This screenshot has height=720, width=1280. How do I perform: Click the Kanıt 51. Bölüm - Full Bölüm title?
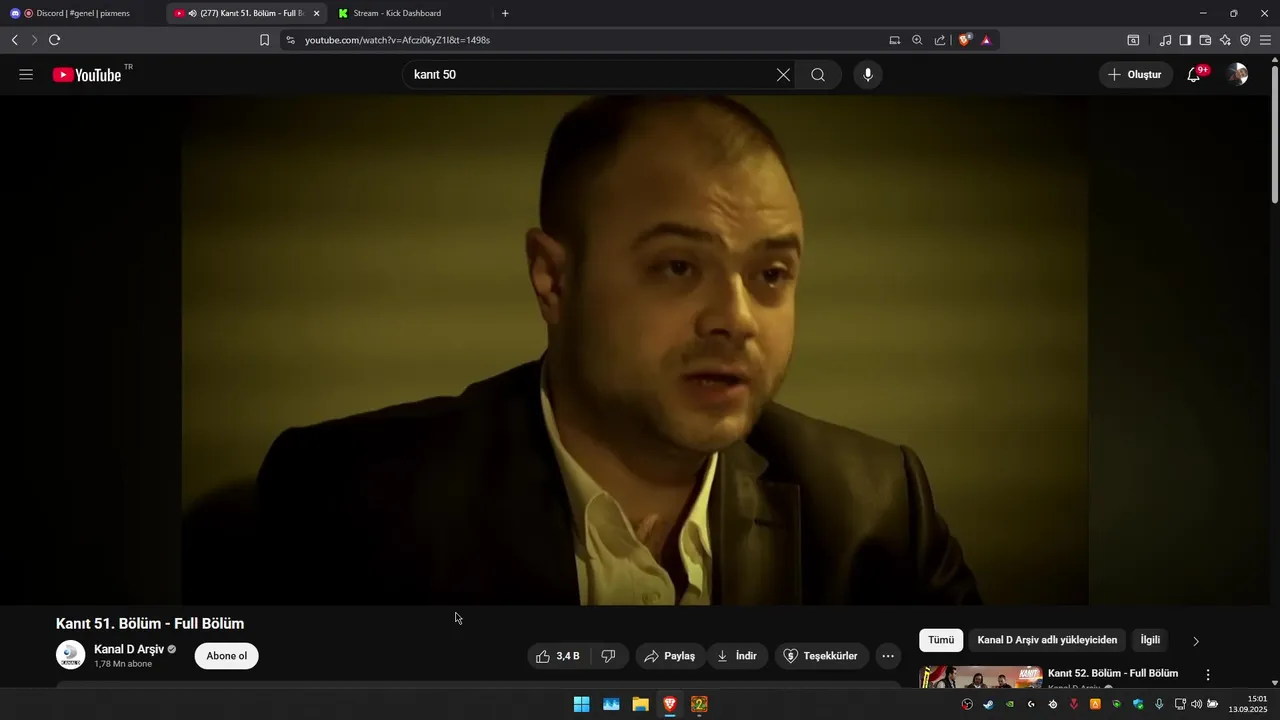(x=150, y=623)
